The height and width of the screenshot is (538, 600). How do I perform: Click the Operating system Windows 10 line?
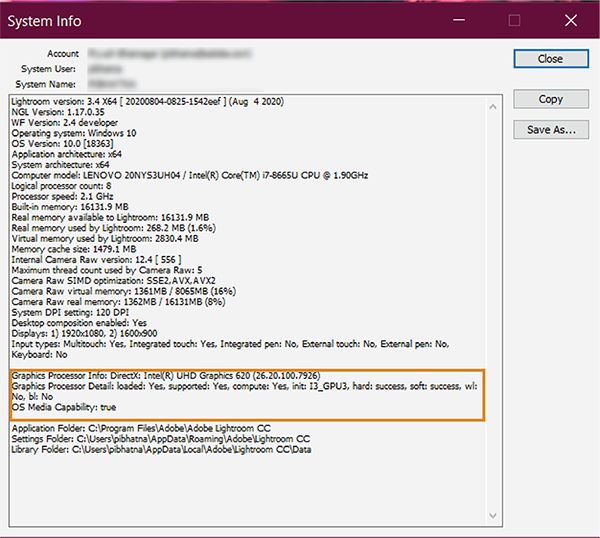pyautogui.click(x=74, y=133)
